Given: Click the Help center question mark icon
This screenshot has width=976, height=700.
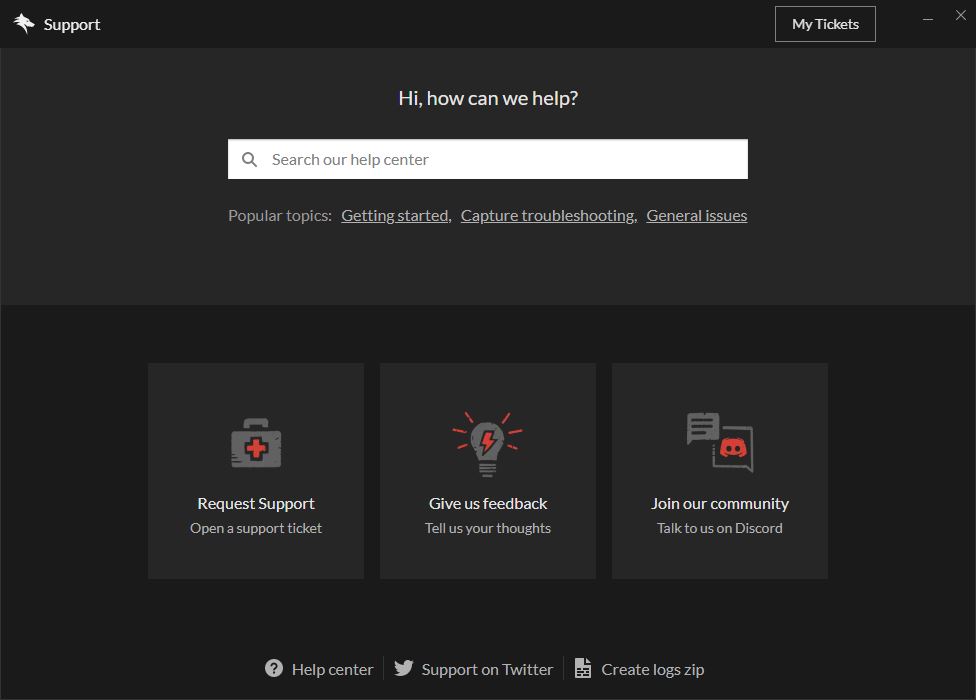Looking at the screenshot, I should (274, 668).
